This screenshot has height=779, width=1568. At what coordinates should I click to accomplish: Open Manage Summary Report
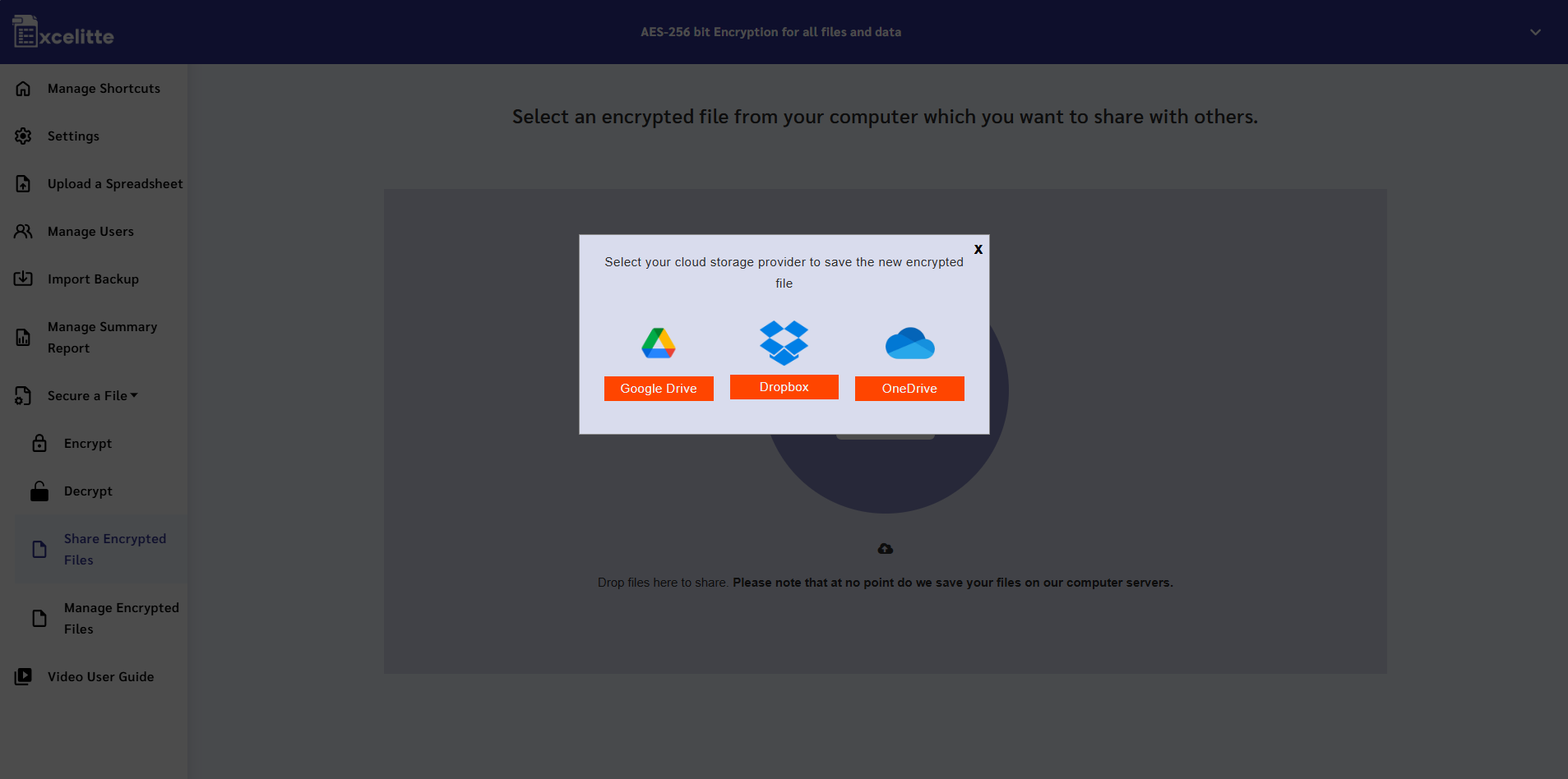point(102,338)
